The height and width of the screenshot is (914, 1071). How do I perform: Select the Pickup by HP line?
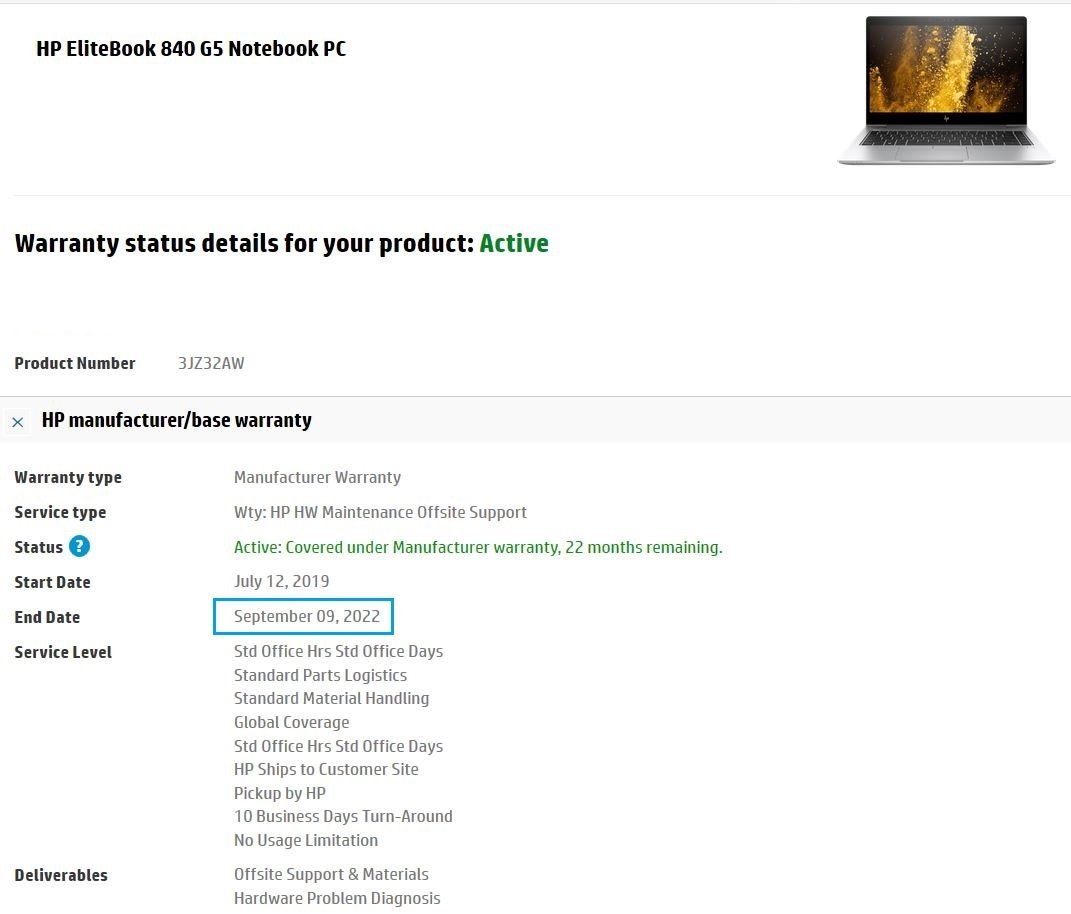(x=280, y=793)
